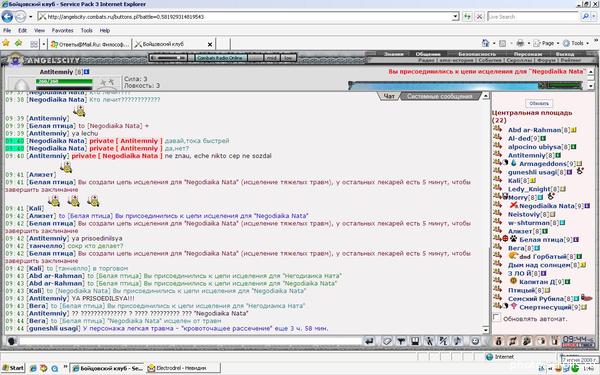The height and width of the screenshot is (375, 600).
Task: Click the floppy disk save icon
Action: 415,341
